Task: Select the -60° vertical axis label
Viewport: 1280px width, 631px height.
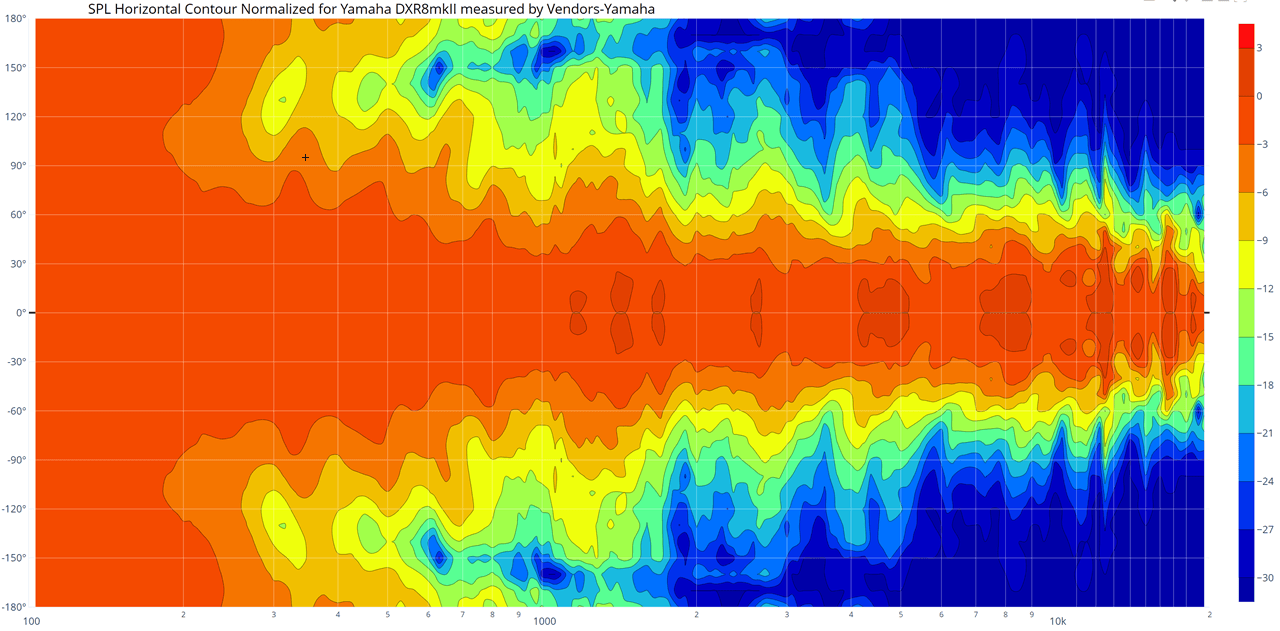Action: (18, 411)
